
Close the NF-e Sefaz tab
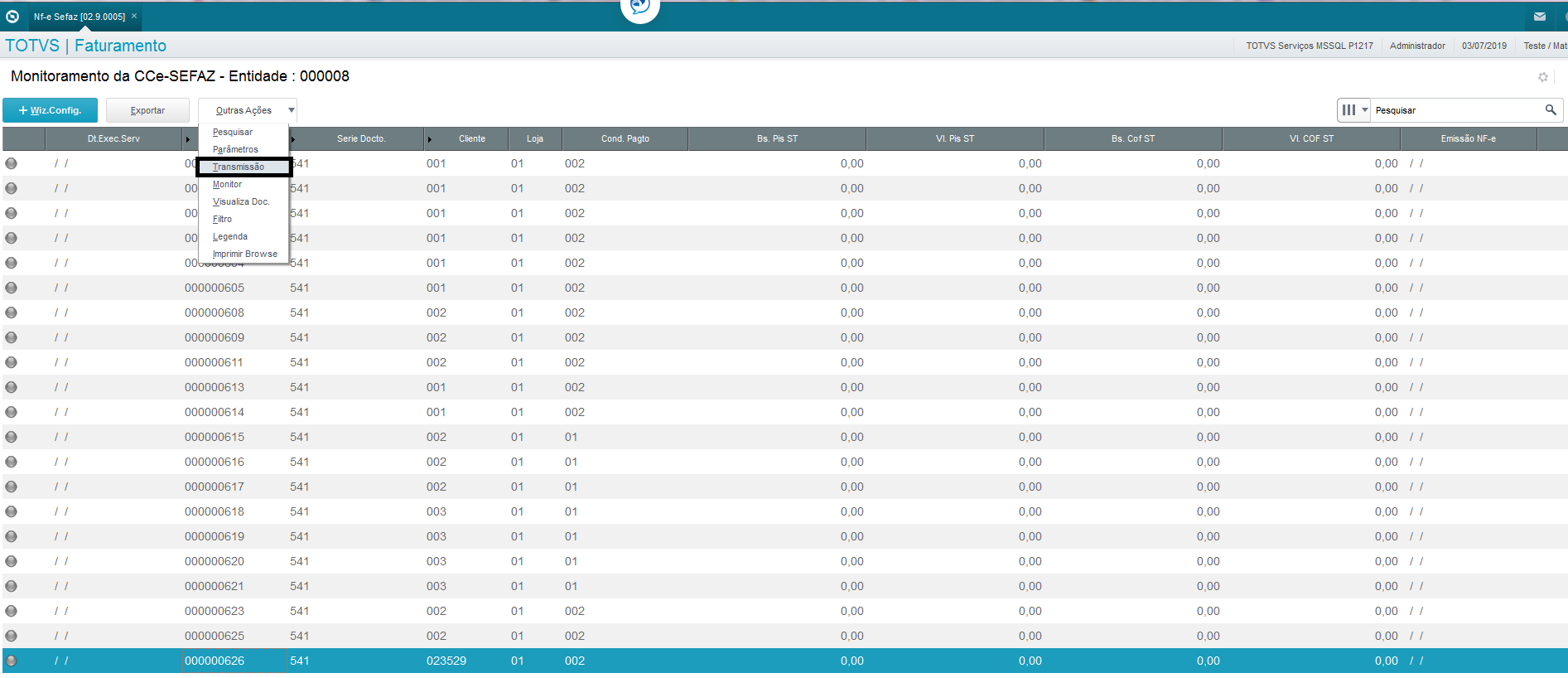coord(134,16)
